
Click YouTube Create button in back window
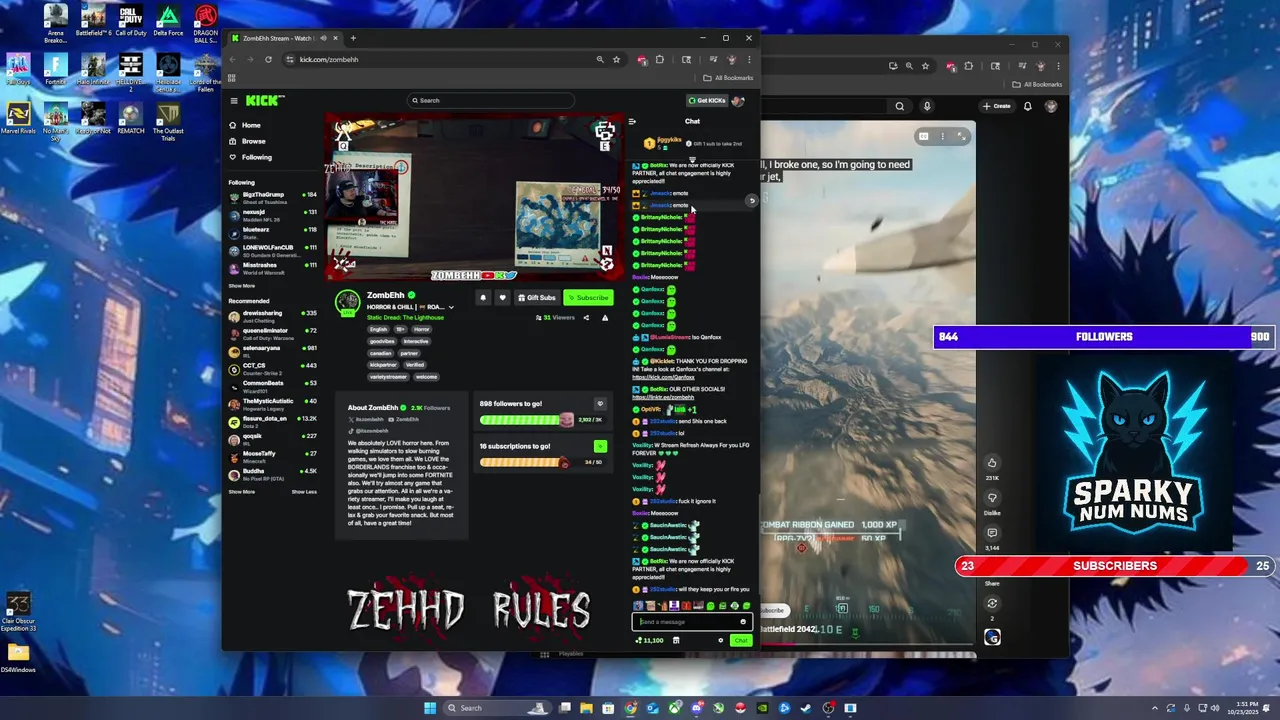(x=997, y=106)
